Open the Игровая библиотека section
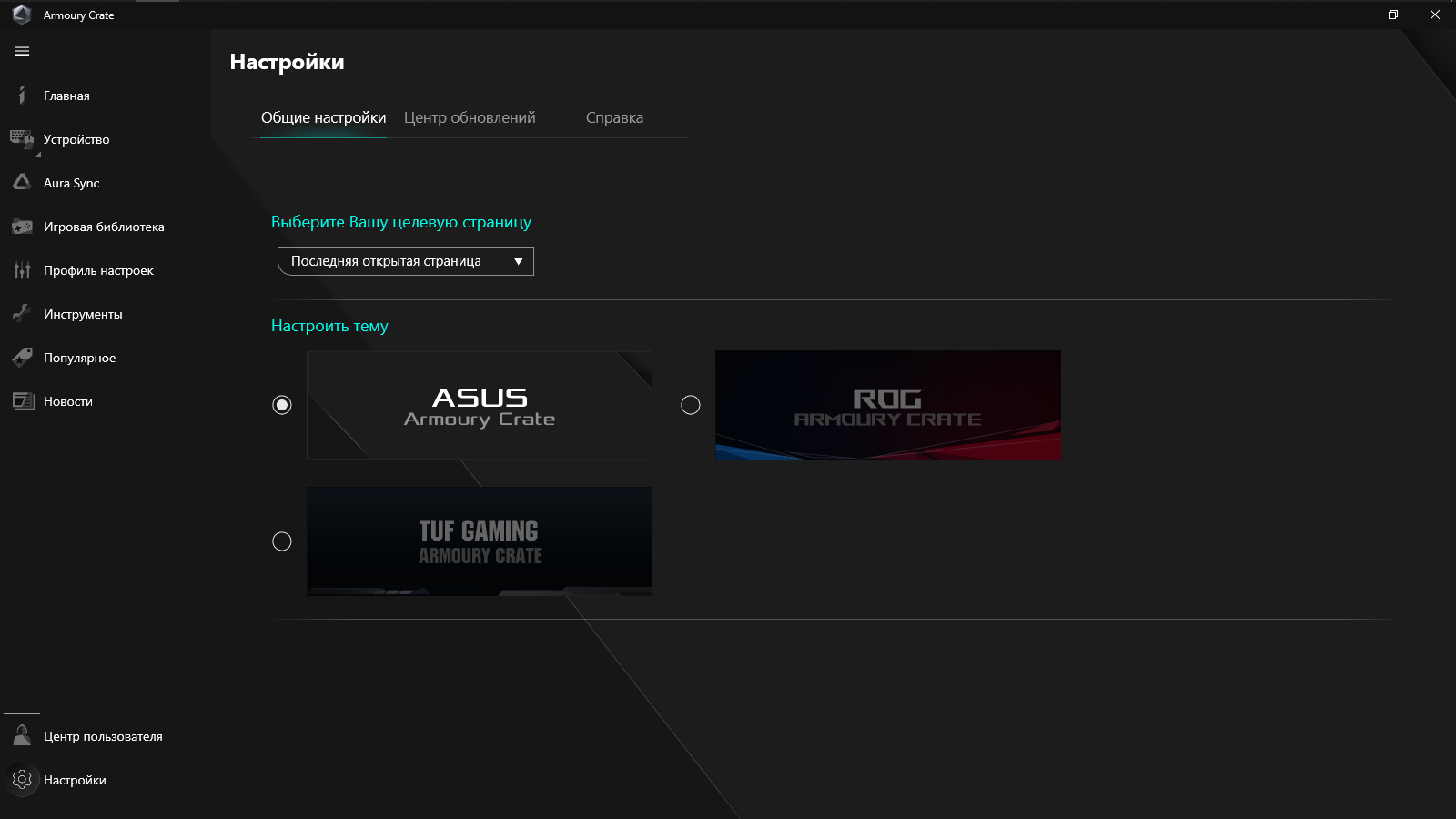The width and height of the screenshot is (1456, 819). (103, 227)
